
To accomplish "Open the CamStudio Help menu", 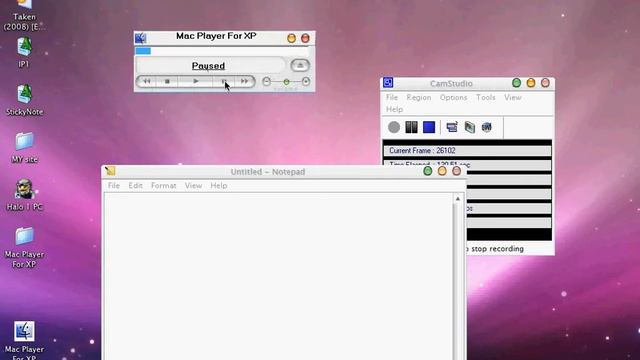I will [394, 109].
